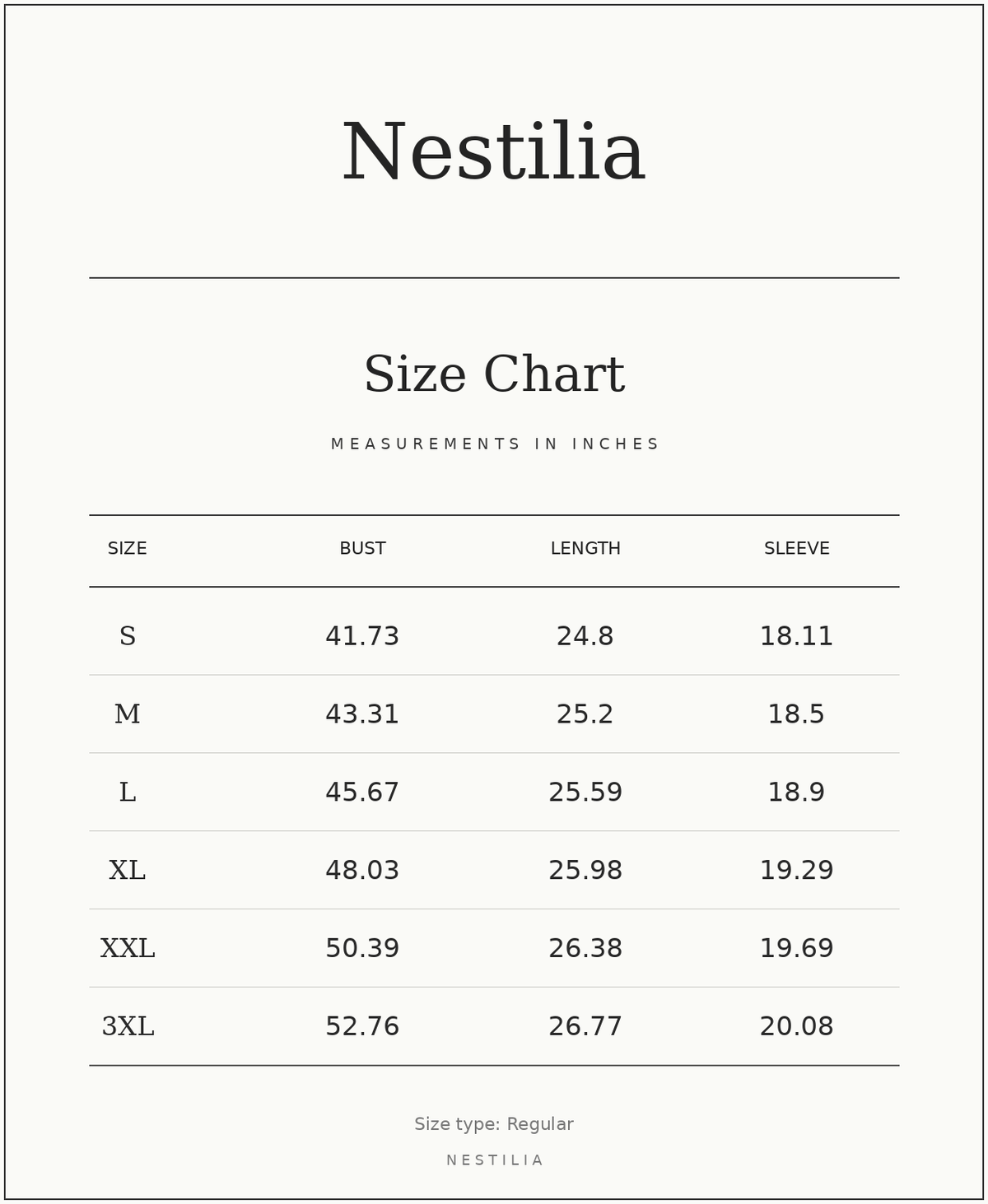Click the XL size row label
The width and height of the screenshot is (988, 1204).
[x=128, y=871]
